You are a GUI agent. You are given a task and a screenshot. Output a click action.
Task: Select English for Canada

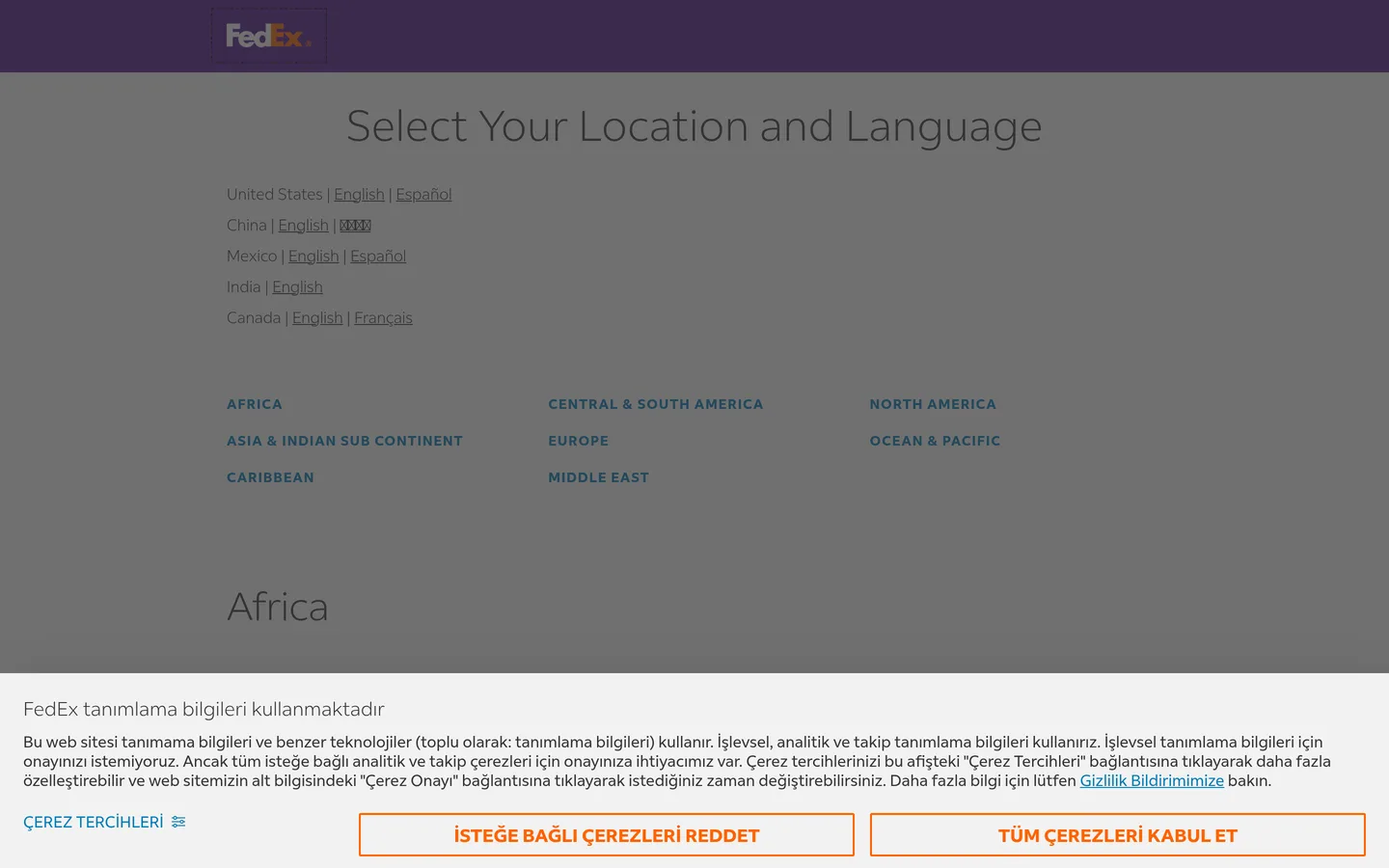[317, 318]
